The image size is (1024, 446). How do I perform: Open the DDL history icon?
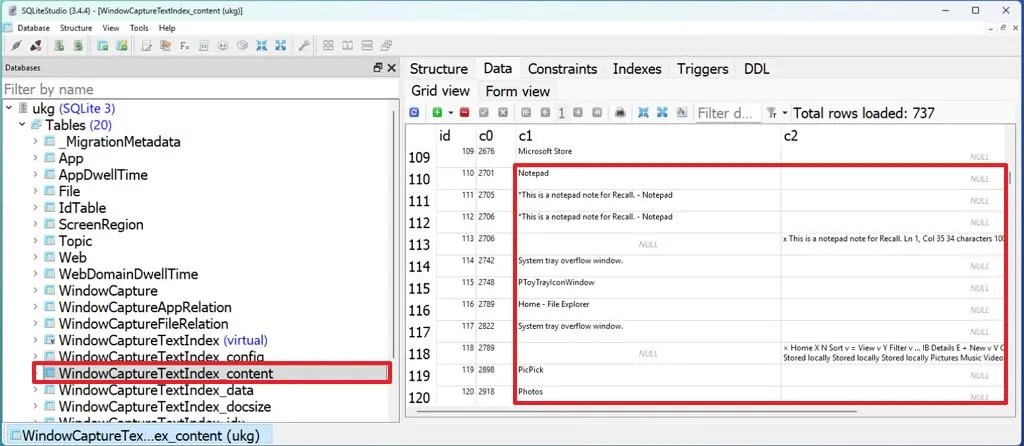[165, 46]
